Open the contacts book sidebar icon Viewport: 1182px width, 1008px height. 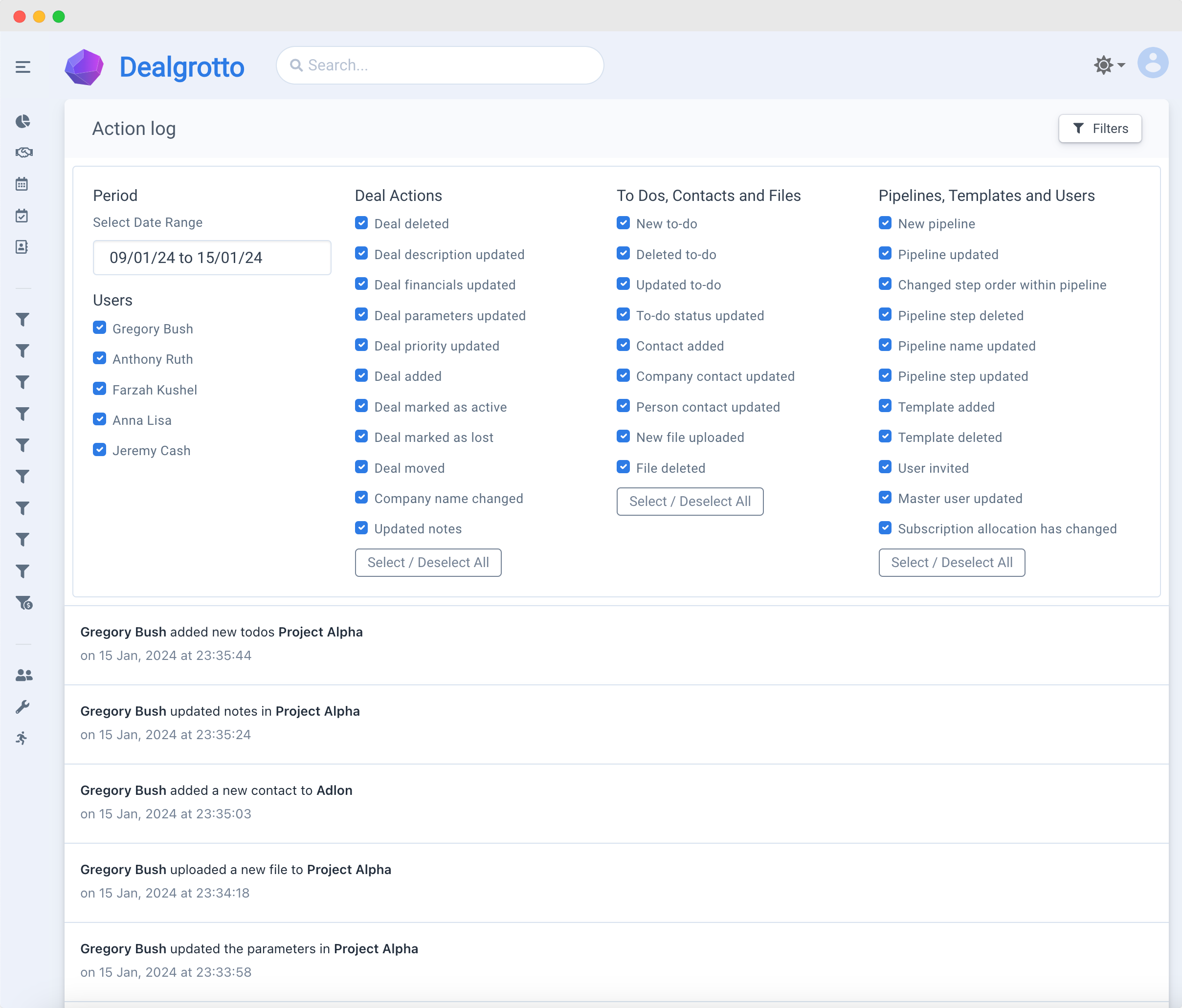tap(22, 247)
